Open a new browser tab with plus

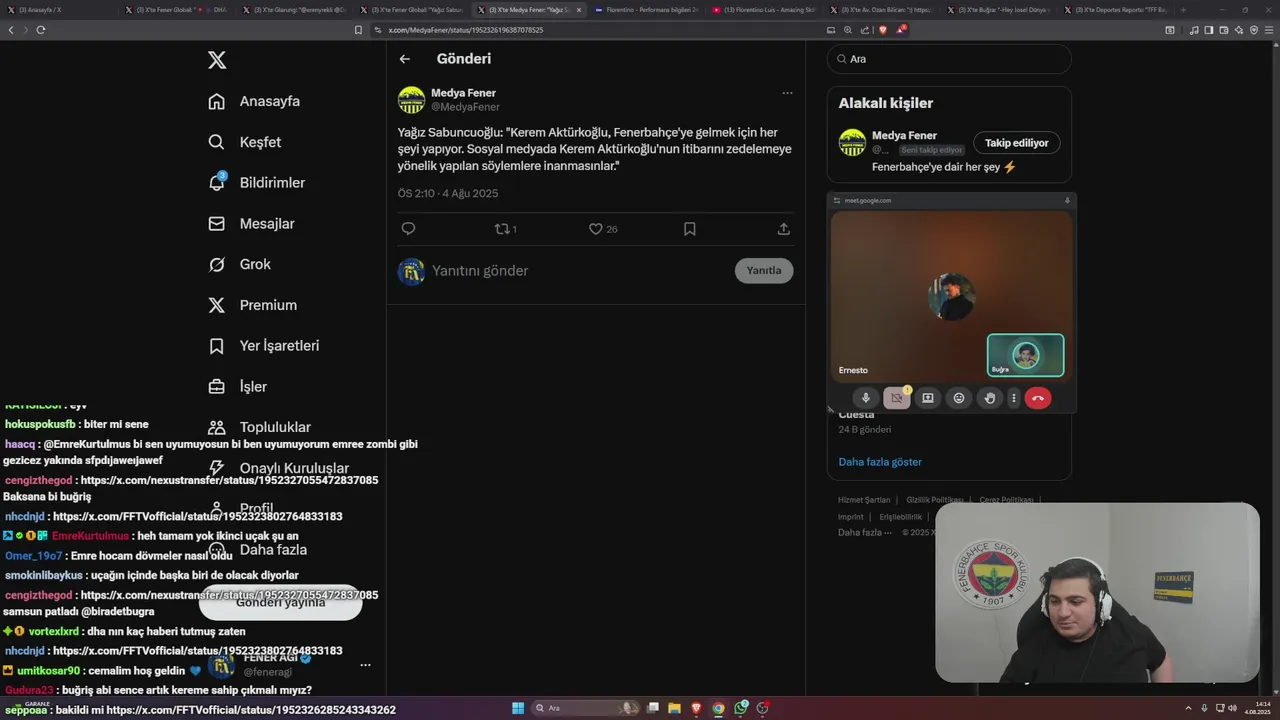1183,10
